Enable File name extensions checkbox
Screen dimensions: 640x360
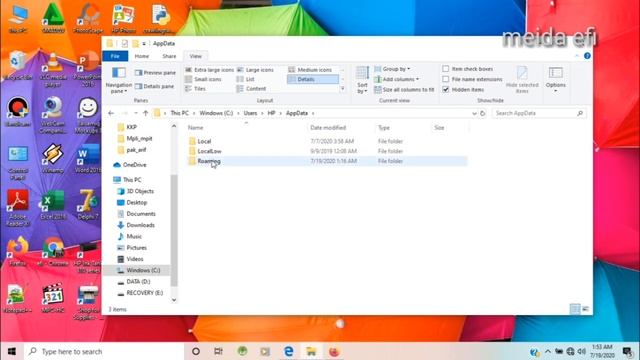pyautogui.click(x=446, y=79)
